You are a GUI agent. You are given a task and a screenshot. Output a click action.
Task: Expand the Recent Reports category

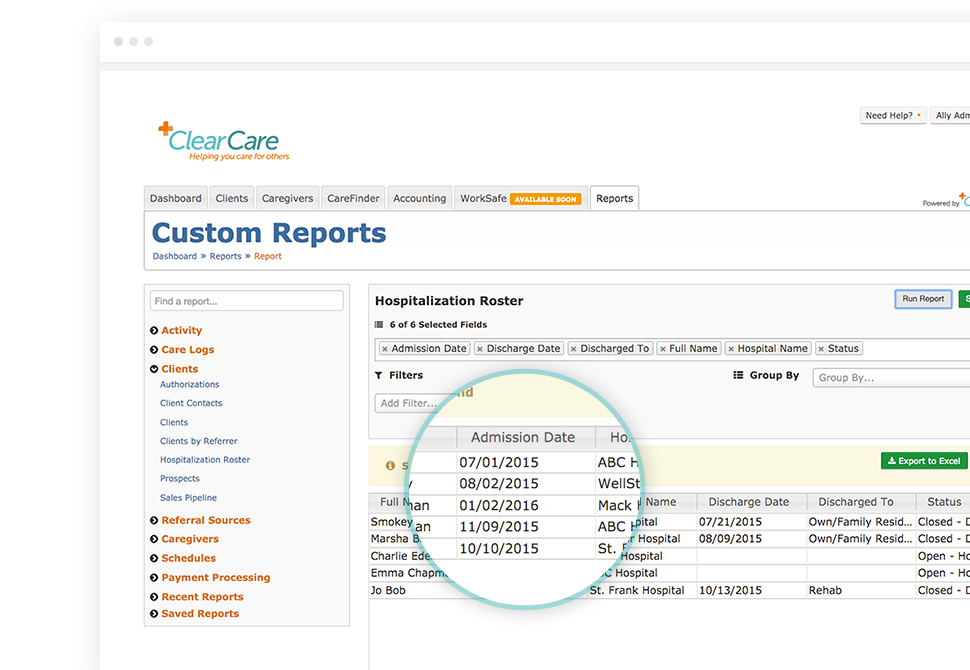tap(154, 597)
